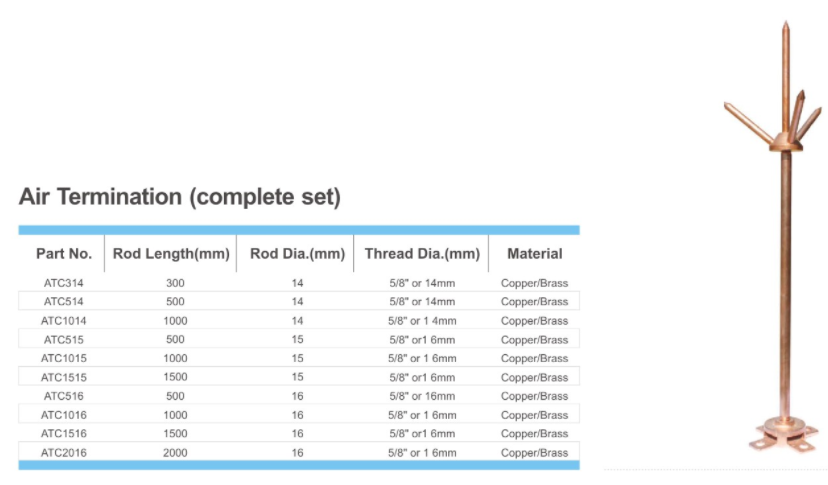Image resolution: width=828 pixels, height=485 pixels.
Task: Click the ATC1014 part number cell
Action: tap(62, 321)
